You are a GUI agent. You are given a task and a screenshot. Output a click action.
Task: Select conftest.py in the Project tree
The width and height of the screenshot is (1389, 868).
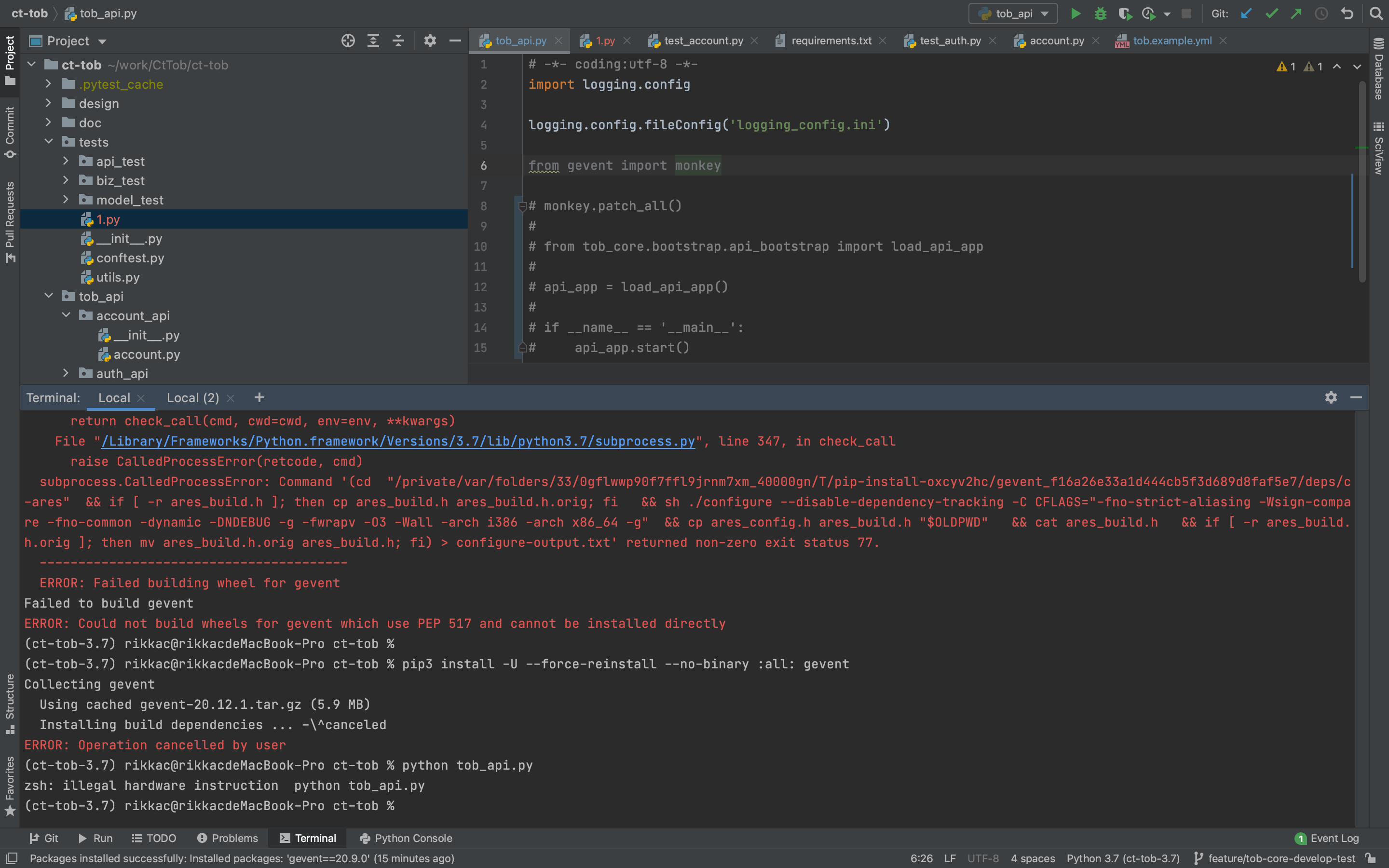(130, 258)
